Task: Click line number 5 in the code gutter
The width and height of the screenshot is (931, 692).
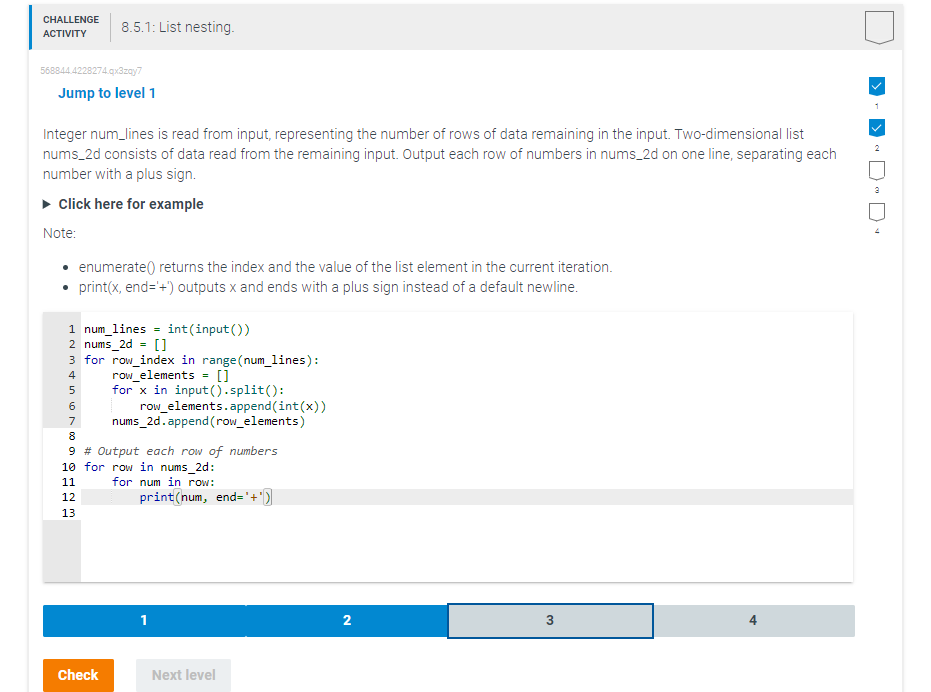Action: pyautogui.click(x=71, y=390)
